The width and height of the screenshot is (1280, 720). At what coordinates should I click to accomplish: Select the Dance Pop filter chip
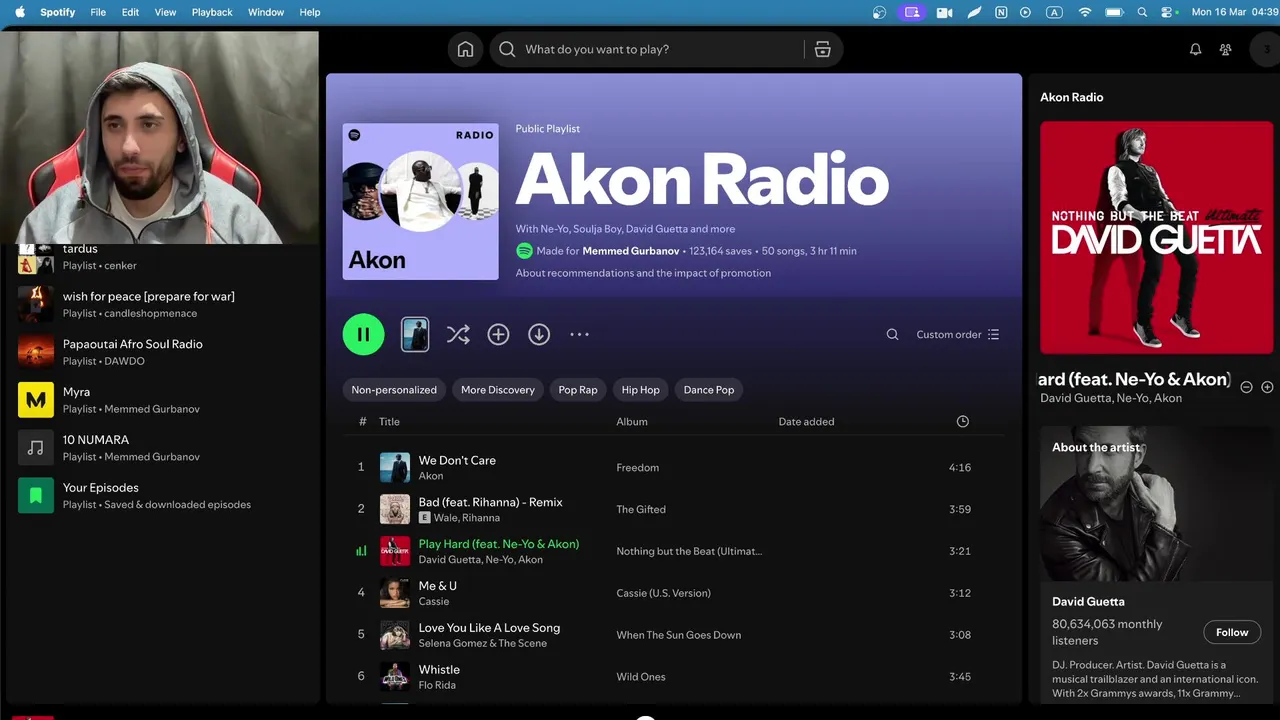coord(709,390)
